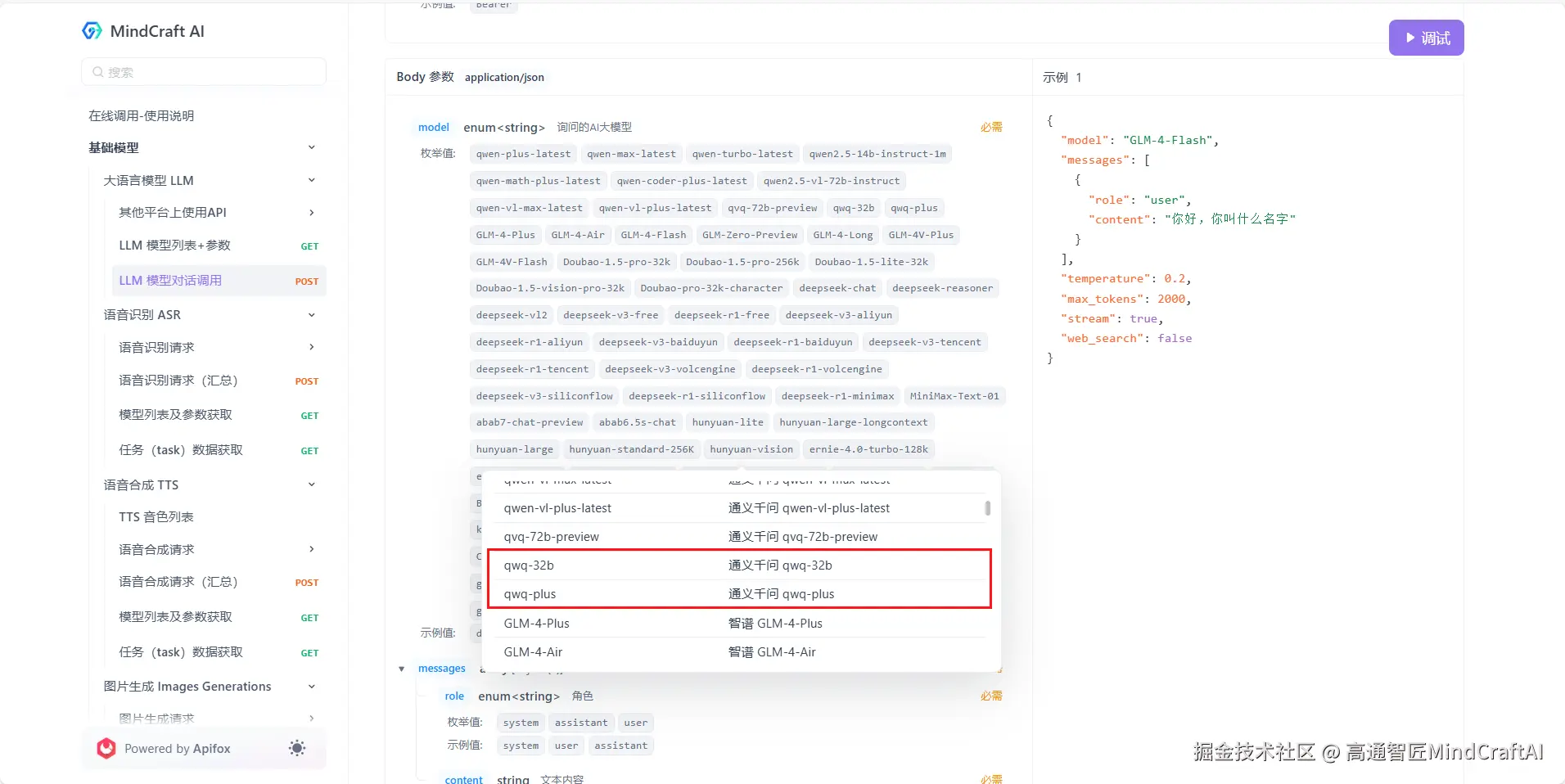Click the MindCraft AI logo icon
Viewport: 1565px width, 784px height.
[x=92, y=31]
